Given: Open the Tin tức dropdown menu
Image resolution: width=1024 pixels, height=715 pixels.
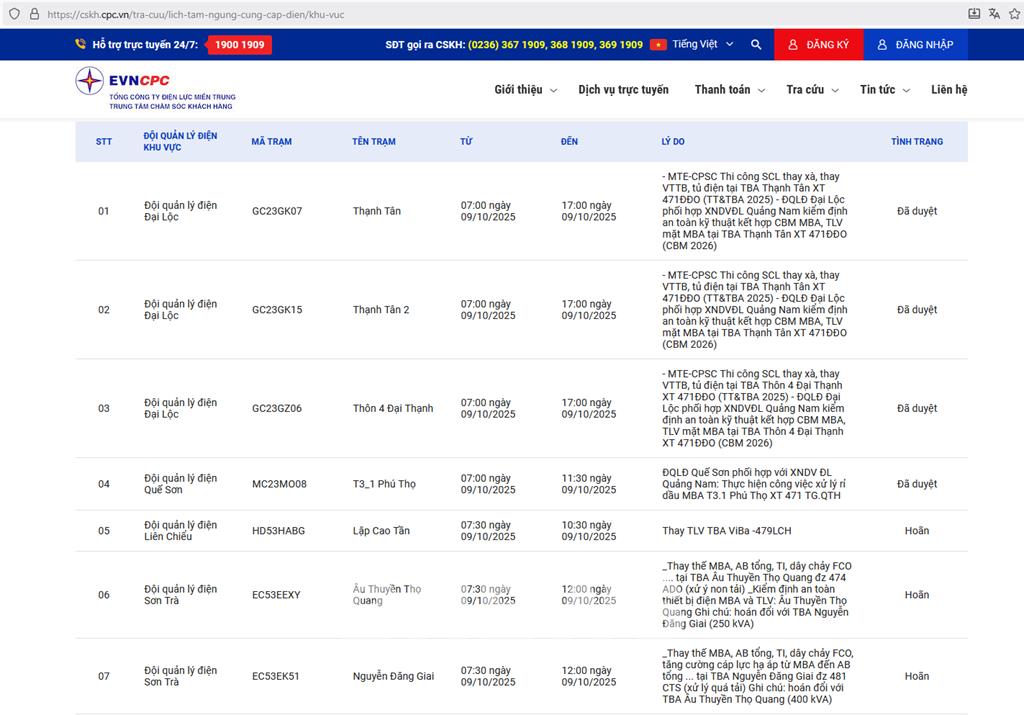Looking at the screenshot, I should (x=884, y=90).
